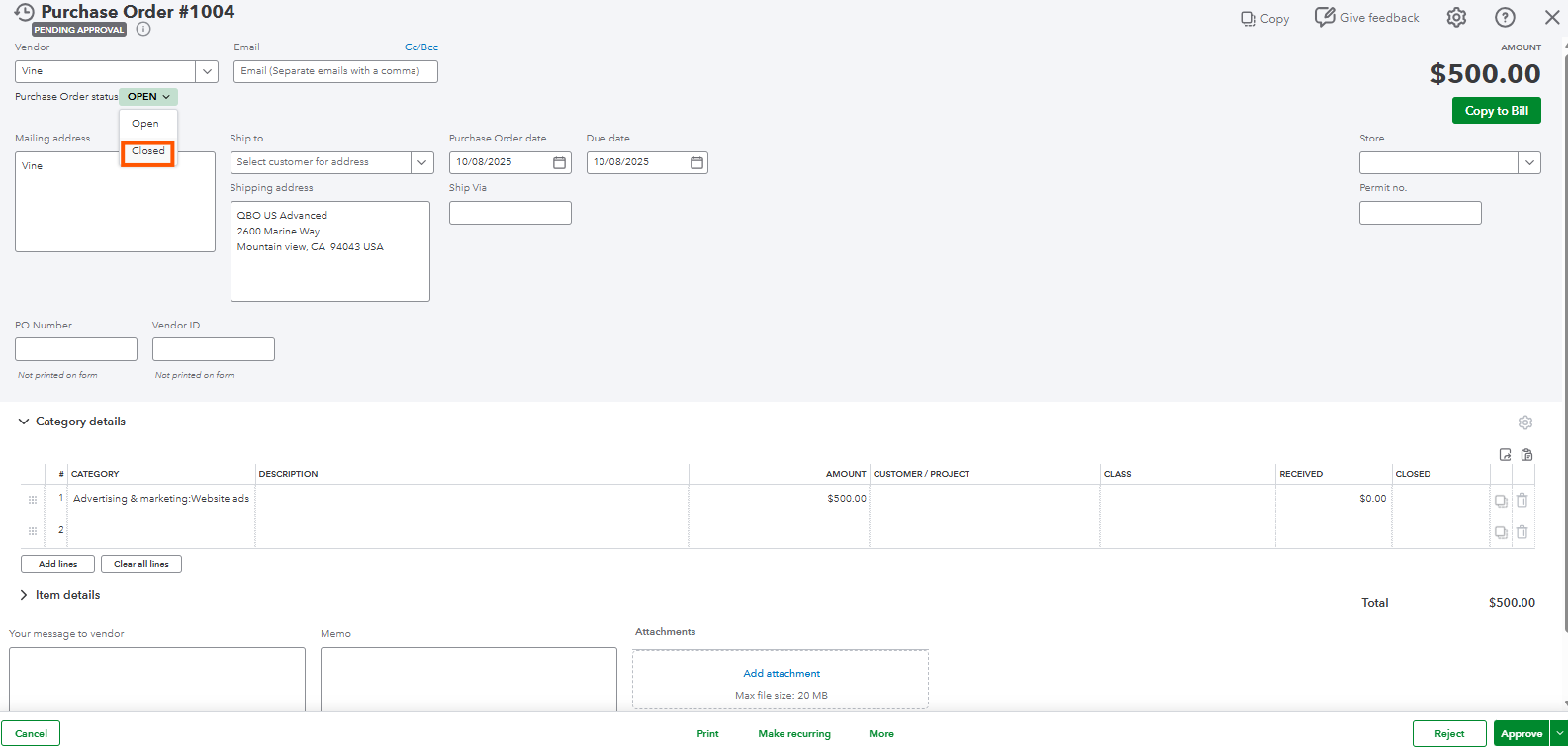Open the settings gear in header
This screenshot has width=1568, height=750.
[1456, 18]
